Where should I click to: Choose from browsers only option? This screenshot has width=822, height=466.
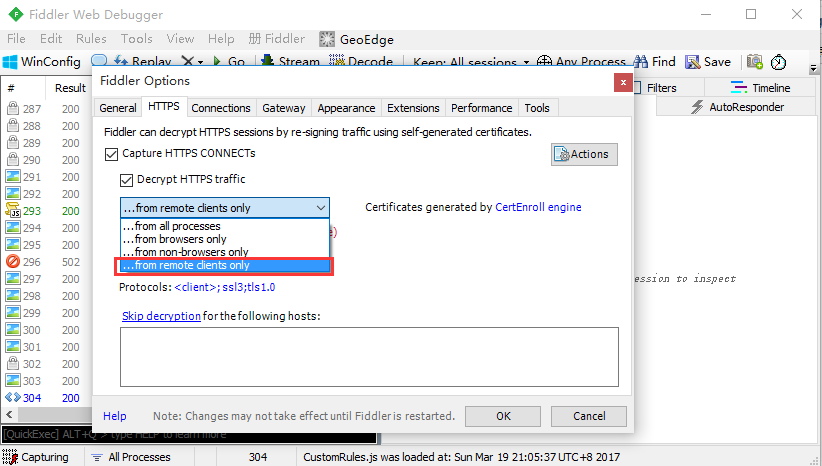point(225,239)
